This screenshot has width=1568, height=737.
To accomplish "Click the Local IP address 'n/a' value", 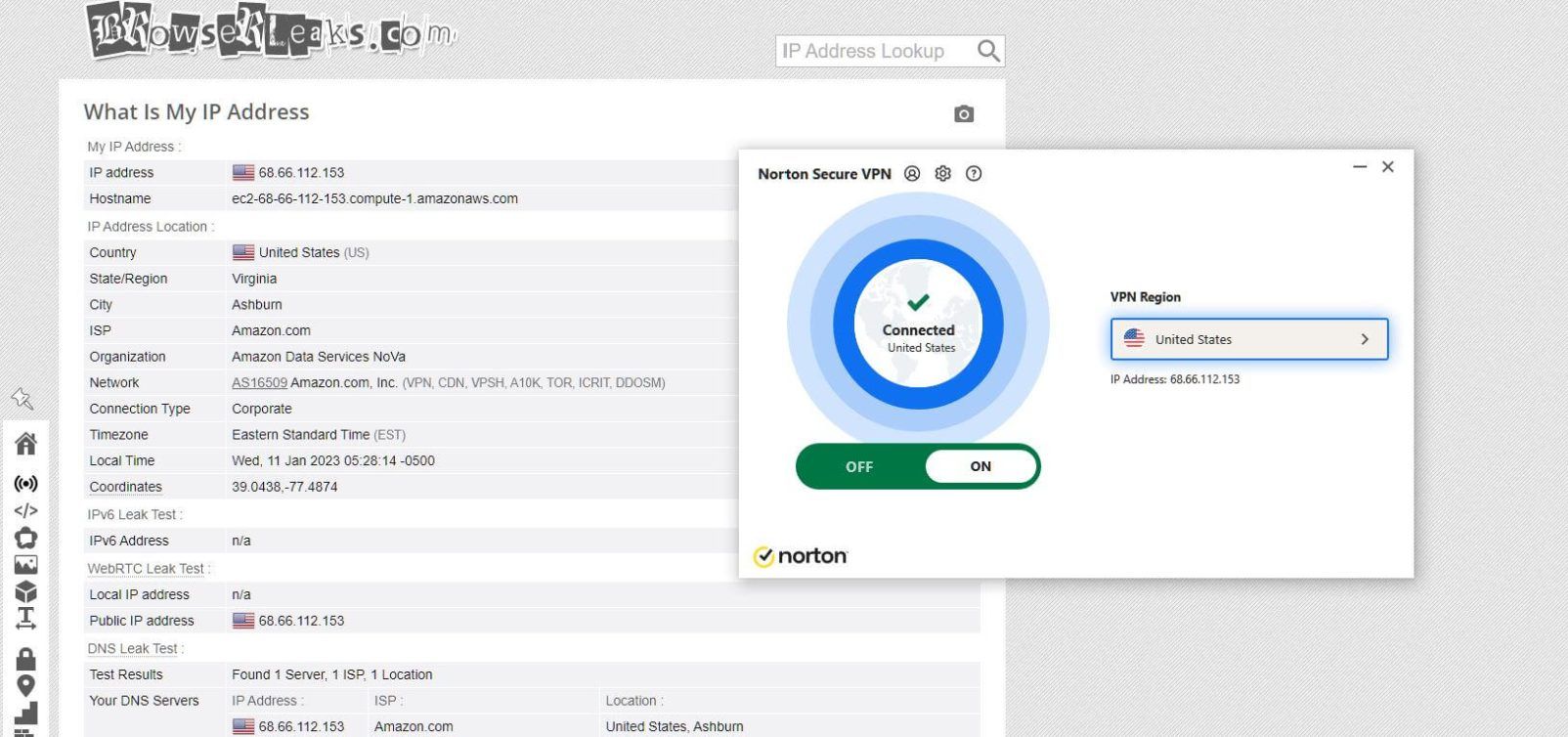I will point(241,594).
